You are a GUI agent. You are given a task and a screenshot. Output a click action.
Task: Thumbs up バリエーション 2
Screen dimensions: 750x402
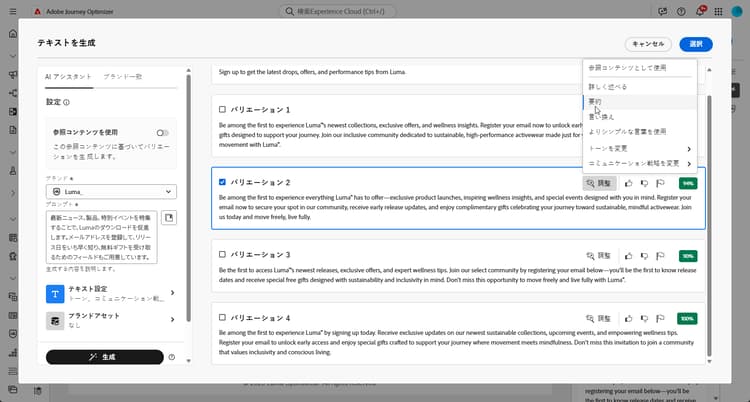tap(629, 183)
